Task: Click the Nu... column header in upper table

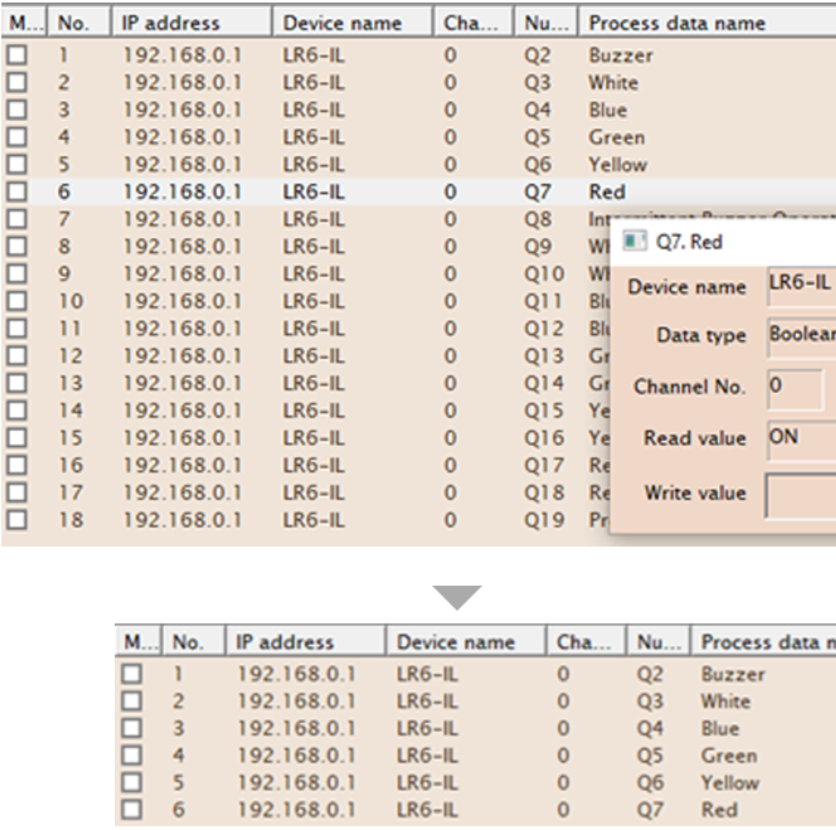Action: click(546, 23)
